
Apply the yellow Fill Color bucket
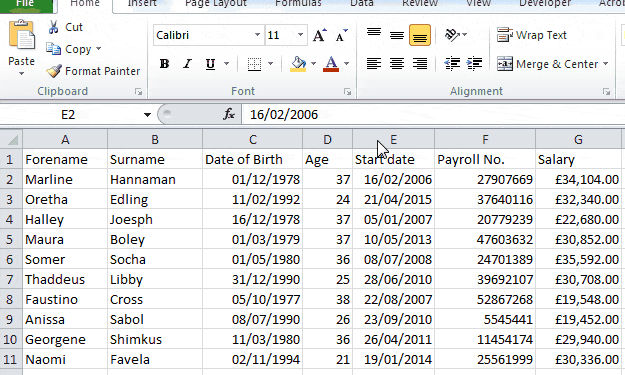pos(298,64)
